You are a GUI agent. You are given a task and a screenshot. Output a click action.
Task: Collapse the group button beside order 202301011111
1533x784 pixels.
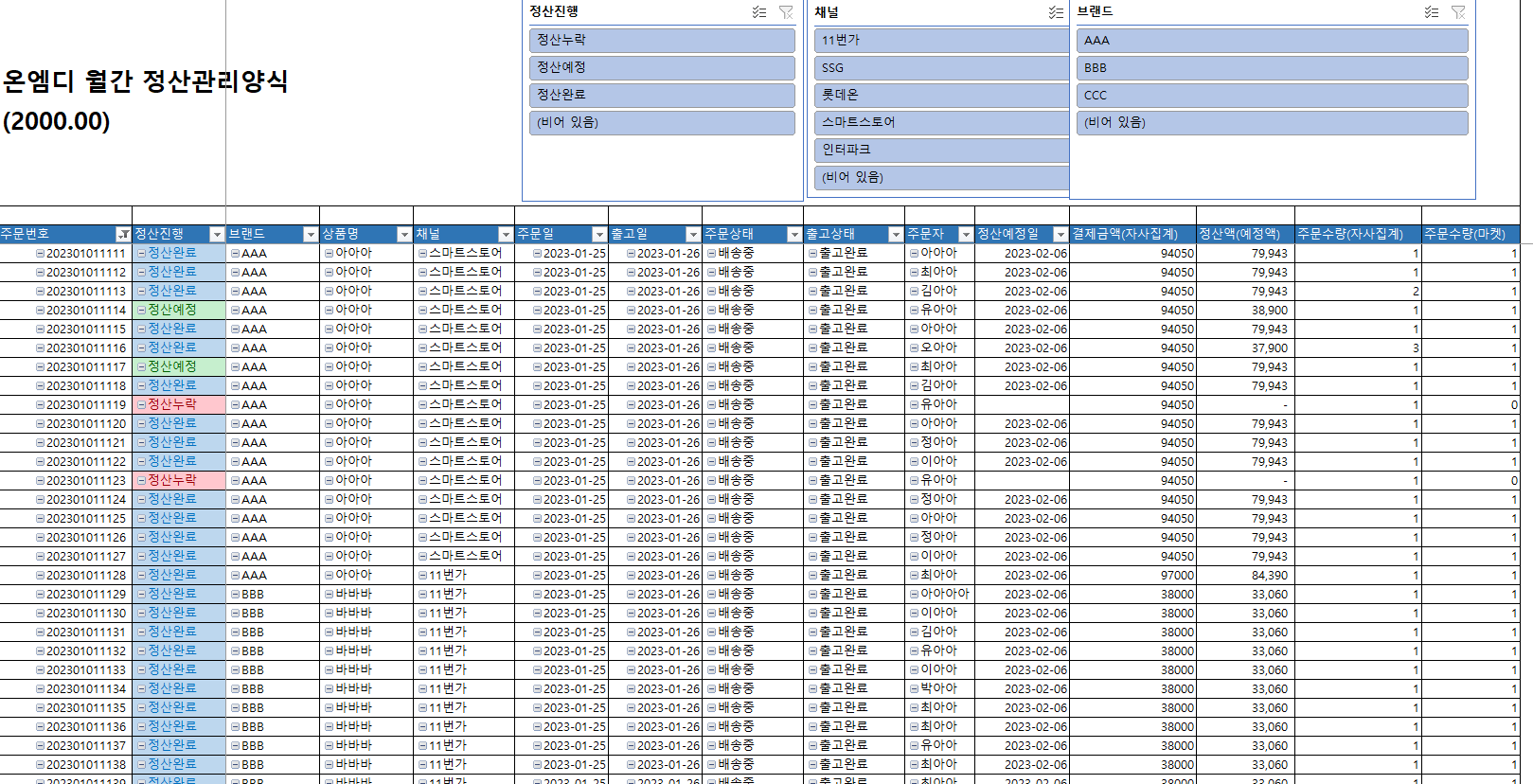click(41, 254)
